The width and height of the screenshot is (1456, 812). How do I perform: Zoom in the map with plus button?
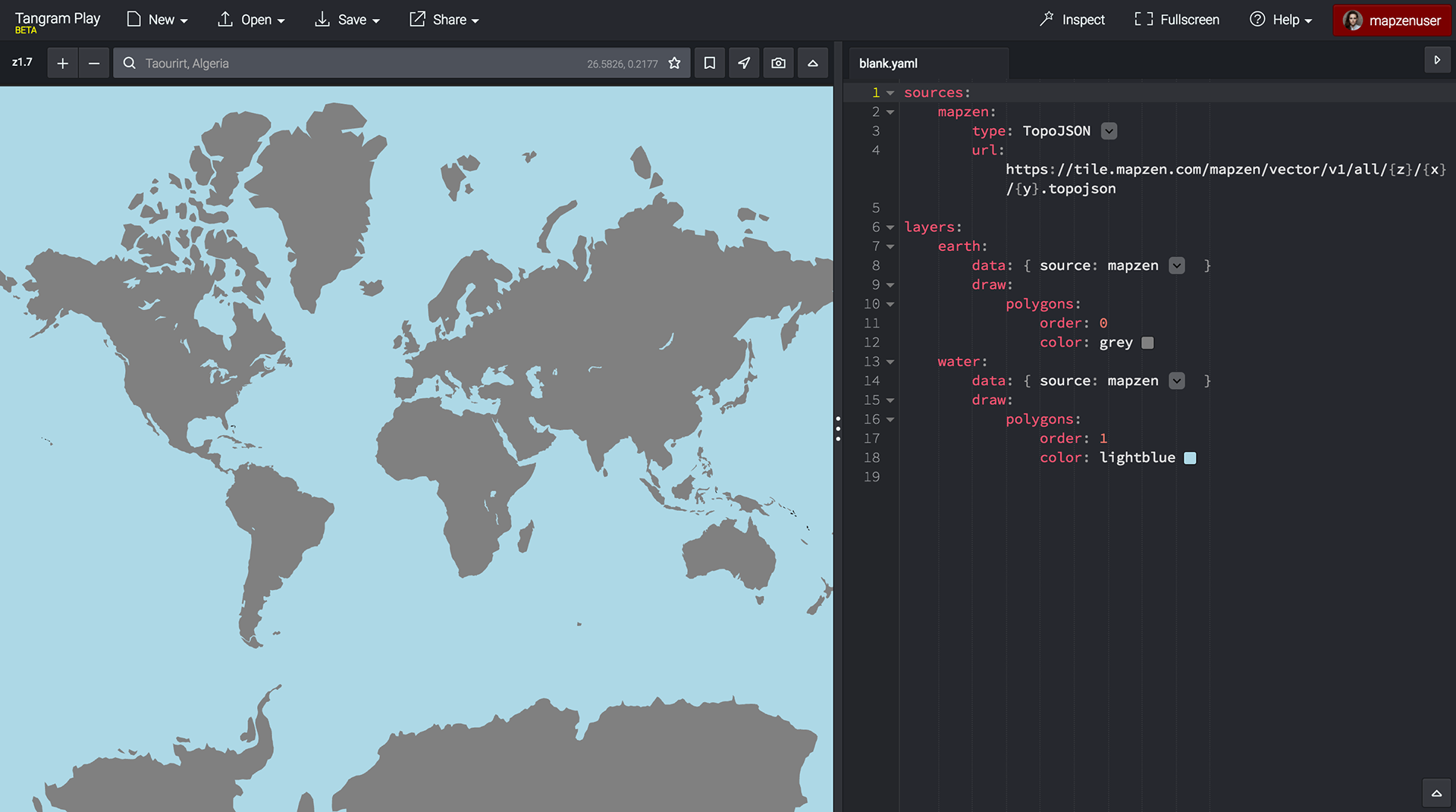pos(63,64)
